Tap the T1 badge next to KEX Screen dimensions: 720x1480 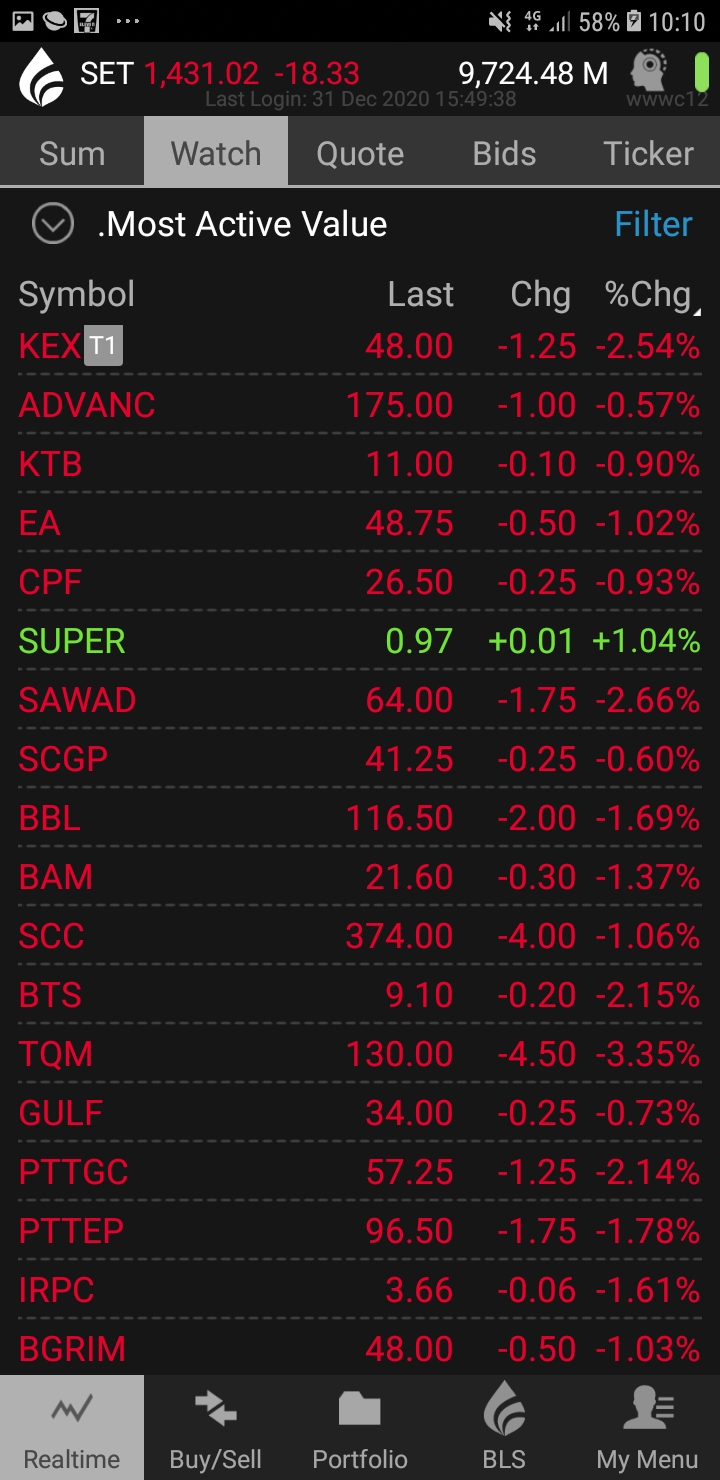tap(103, 346)
